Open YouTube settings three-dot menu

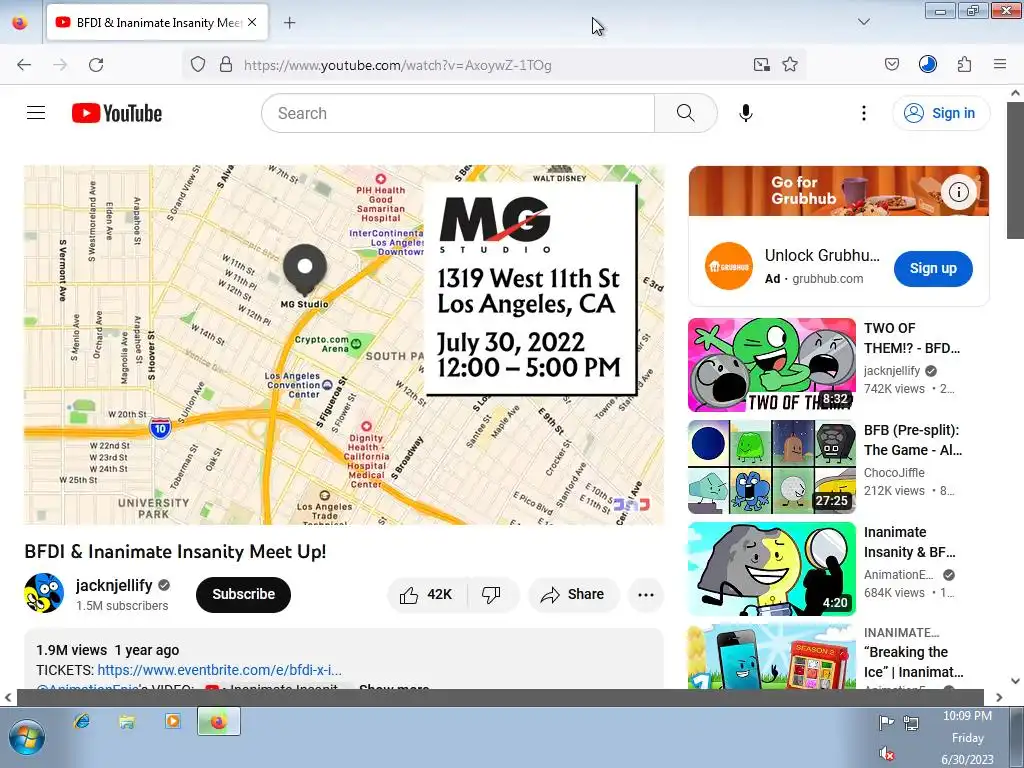pos(863,113)
